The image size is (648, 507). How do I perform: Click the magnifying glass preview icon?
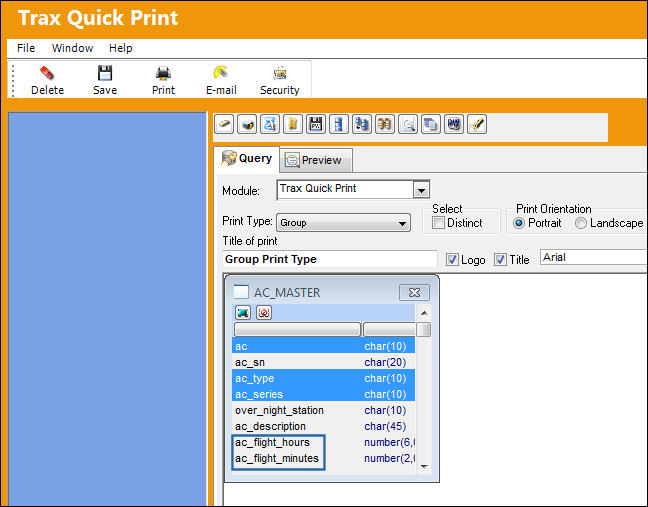[408, 124]
